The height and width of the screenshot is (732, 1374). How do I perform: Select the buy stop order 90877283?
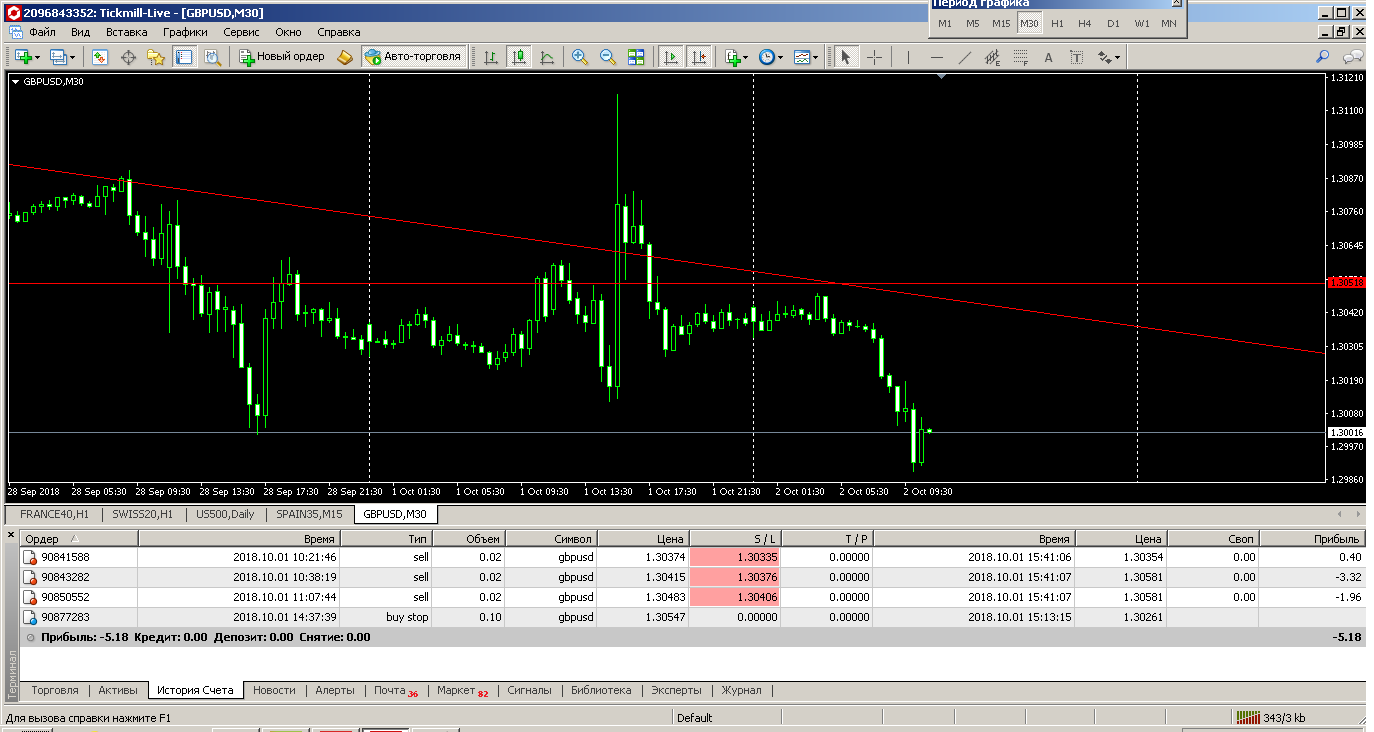692,617
